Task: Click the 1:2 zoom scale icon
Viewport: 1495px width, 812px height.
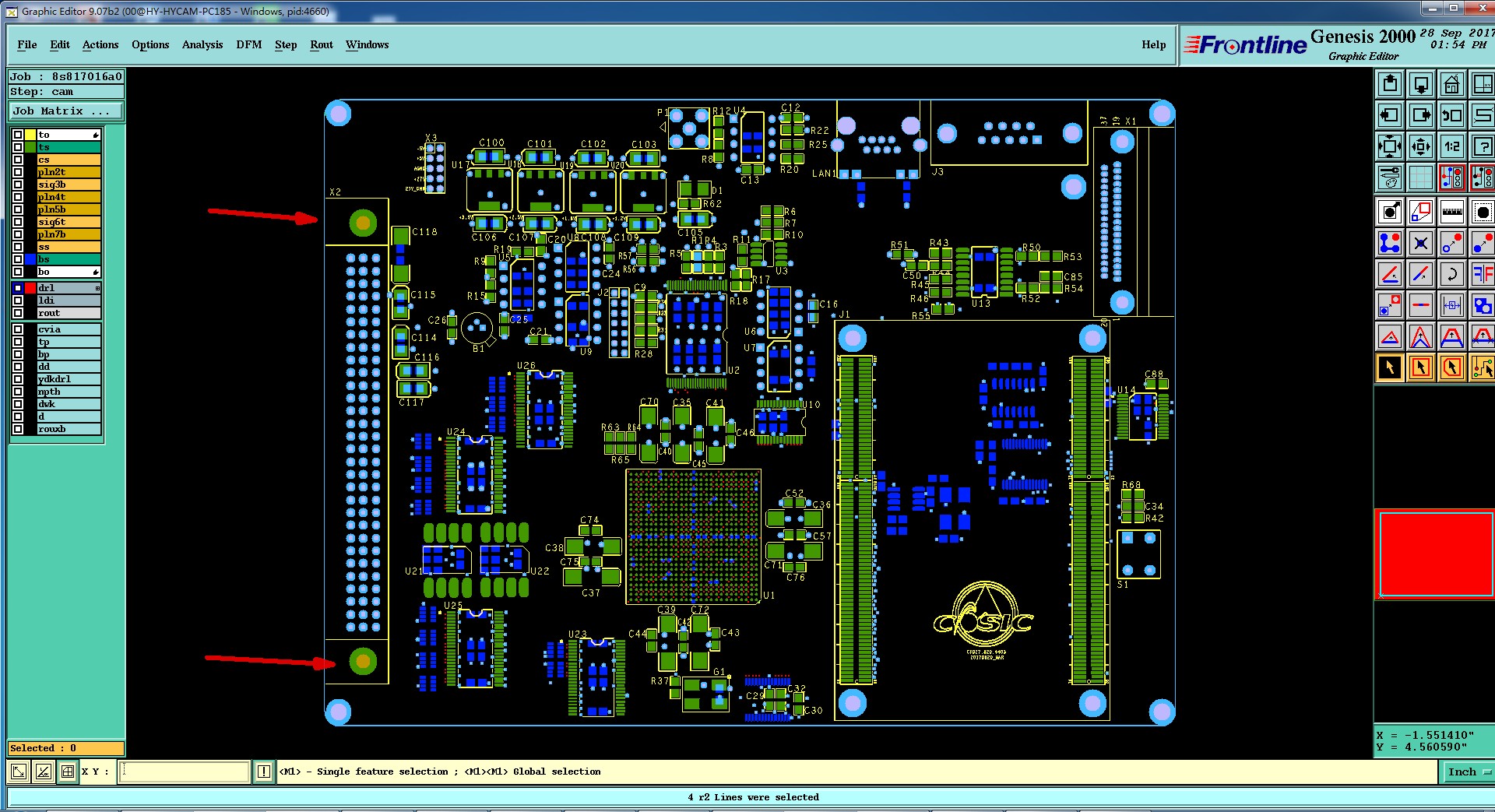Action: point(1451,146)
